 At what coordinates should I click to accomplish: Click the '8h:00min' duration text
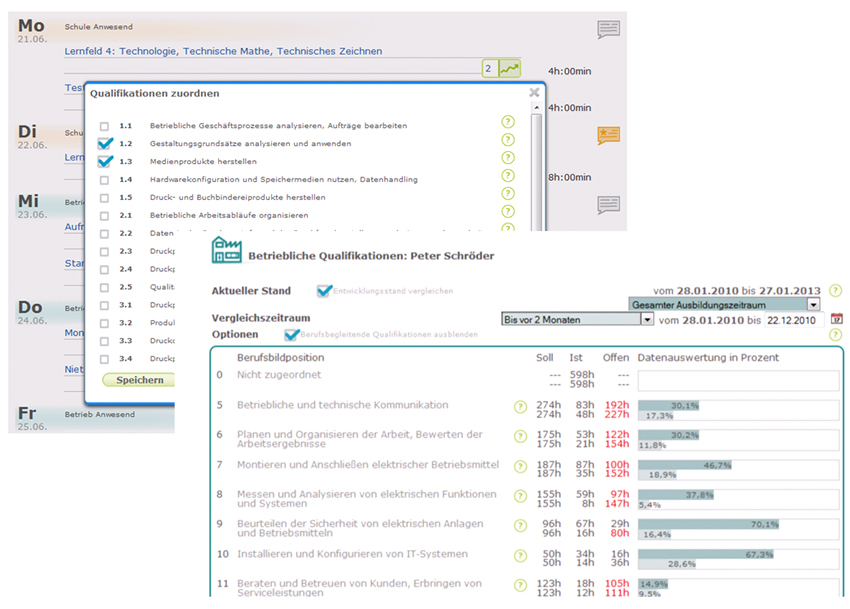(x=569, y=177)
